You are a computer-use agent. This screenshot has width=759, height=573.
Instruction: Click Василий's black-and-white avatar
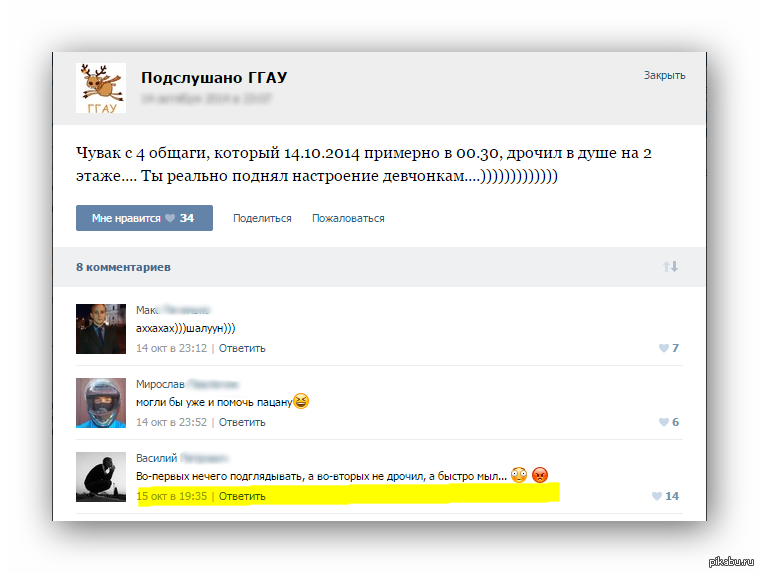point(101,477)
